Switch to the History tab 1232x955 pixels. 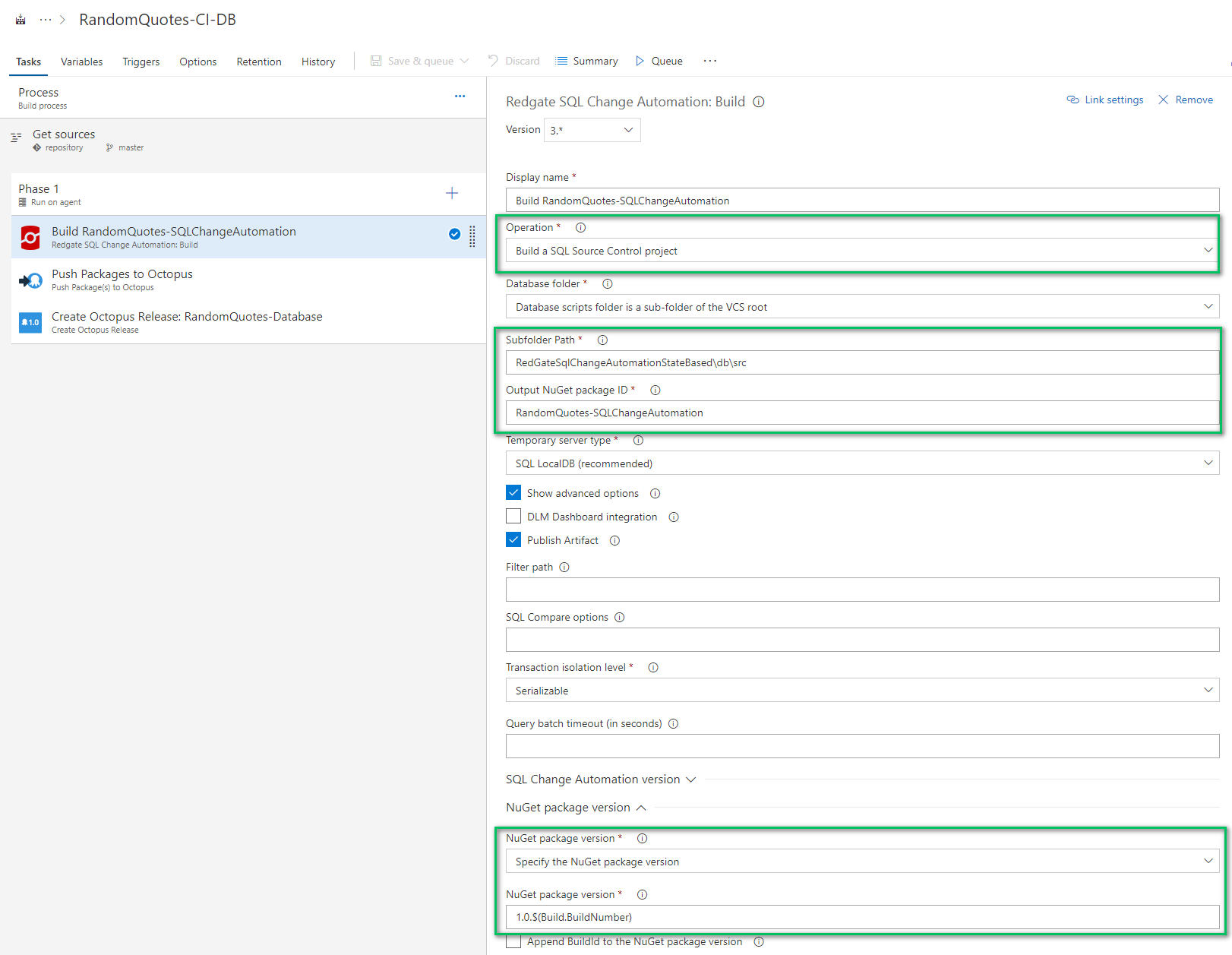point(317,62)
